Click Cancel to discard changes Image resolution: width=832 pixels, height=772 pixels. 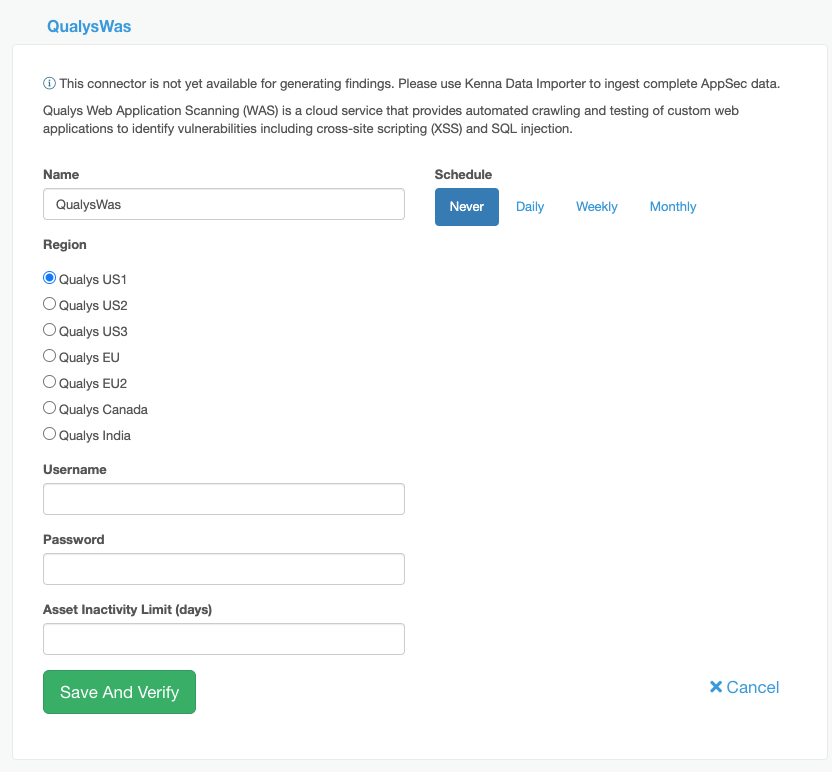[751, 687]
